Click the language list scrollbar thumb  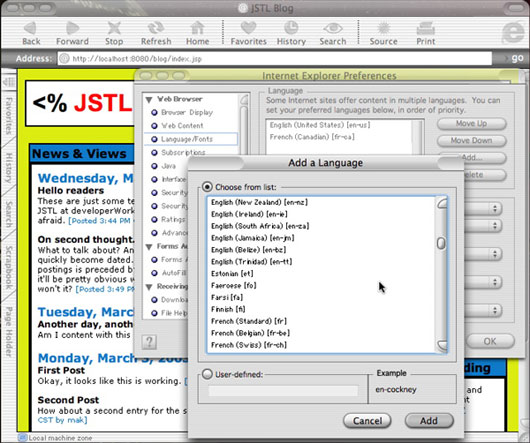click(x=441, y=243)
